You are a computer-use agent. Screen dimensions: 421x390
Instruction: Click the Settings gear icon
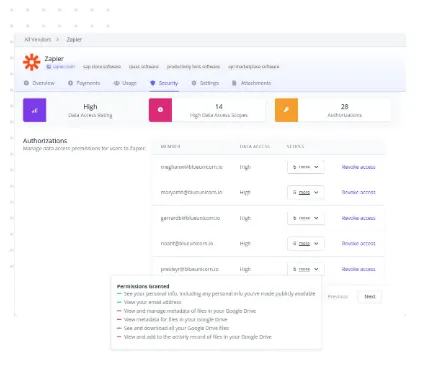194,83
